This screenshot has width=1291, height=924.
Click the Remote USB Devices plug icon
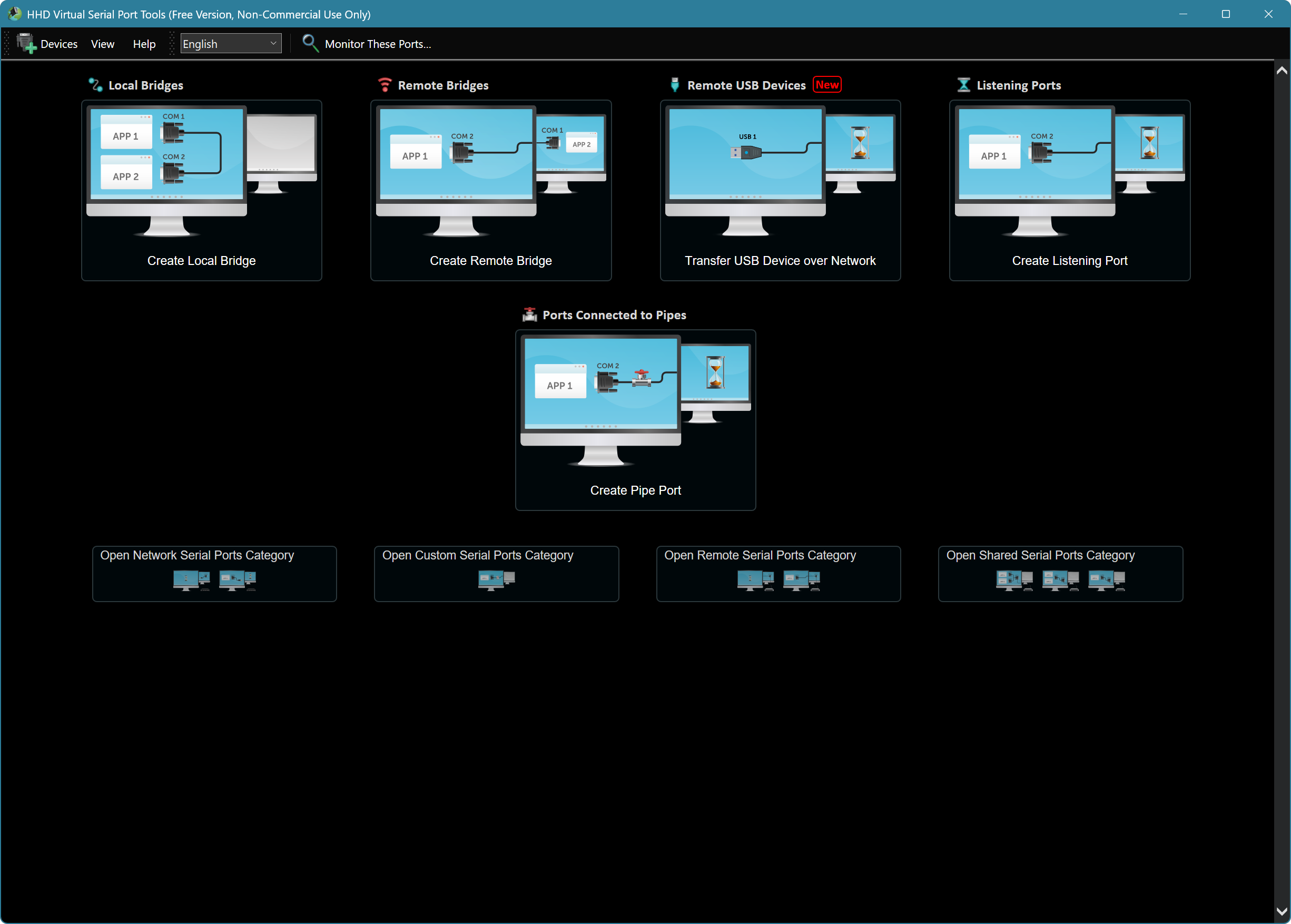click(675, 85)
